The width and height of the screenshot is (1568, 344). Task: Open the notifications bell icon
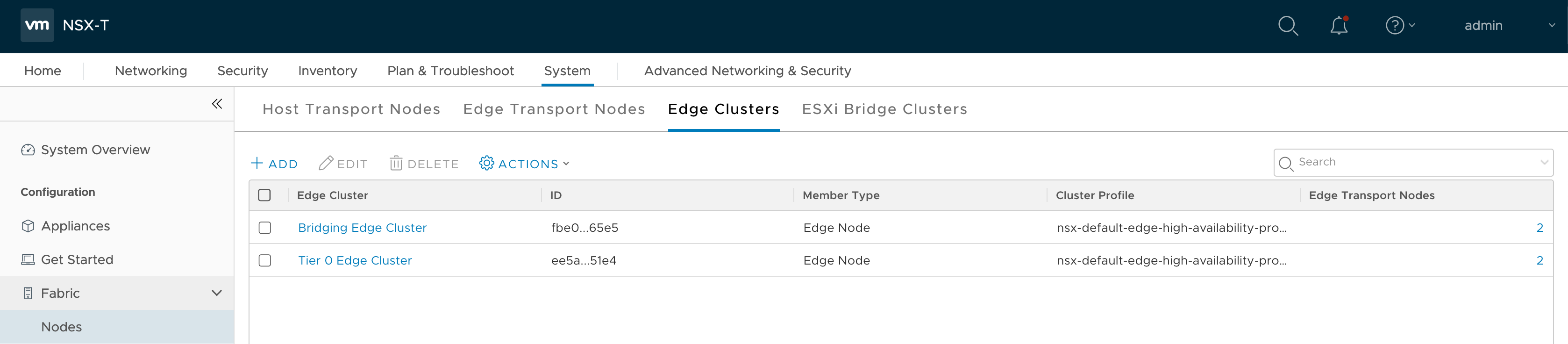[1339, 26]
